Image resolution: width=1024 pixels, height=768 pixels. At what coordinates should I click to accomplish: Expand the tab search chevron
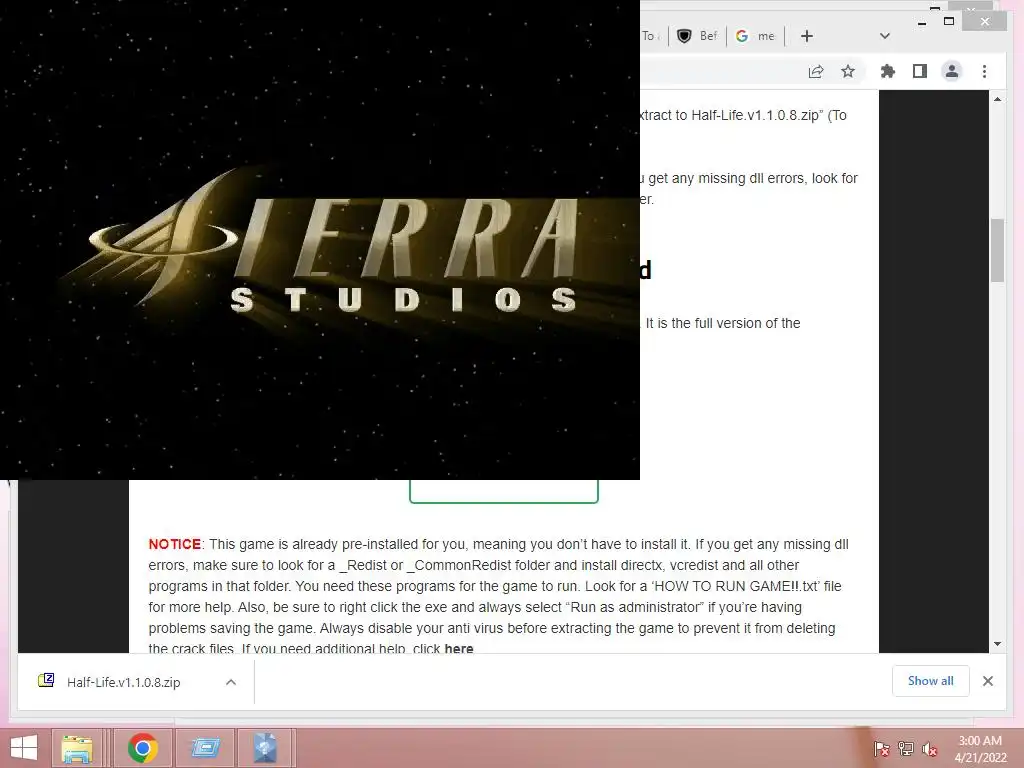tap(884, 36)
